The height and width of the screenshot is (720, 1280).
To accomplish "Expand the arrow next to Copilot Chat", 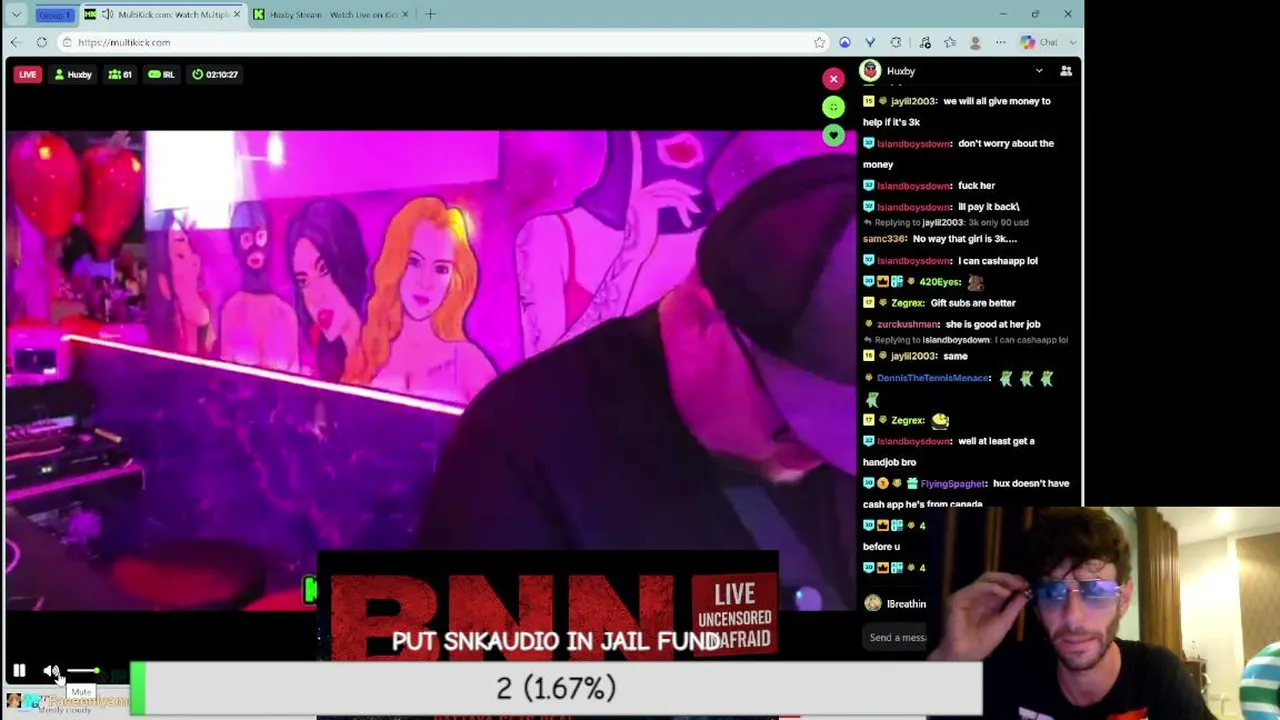I will [1073, 42].
